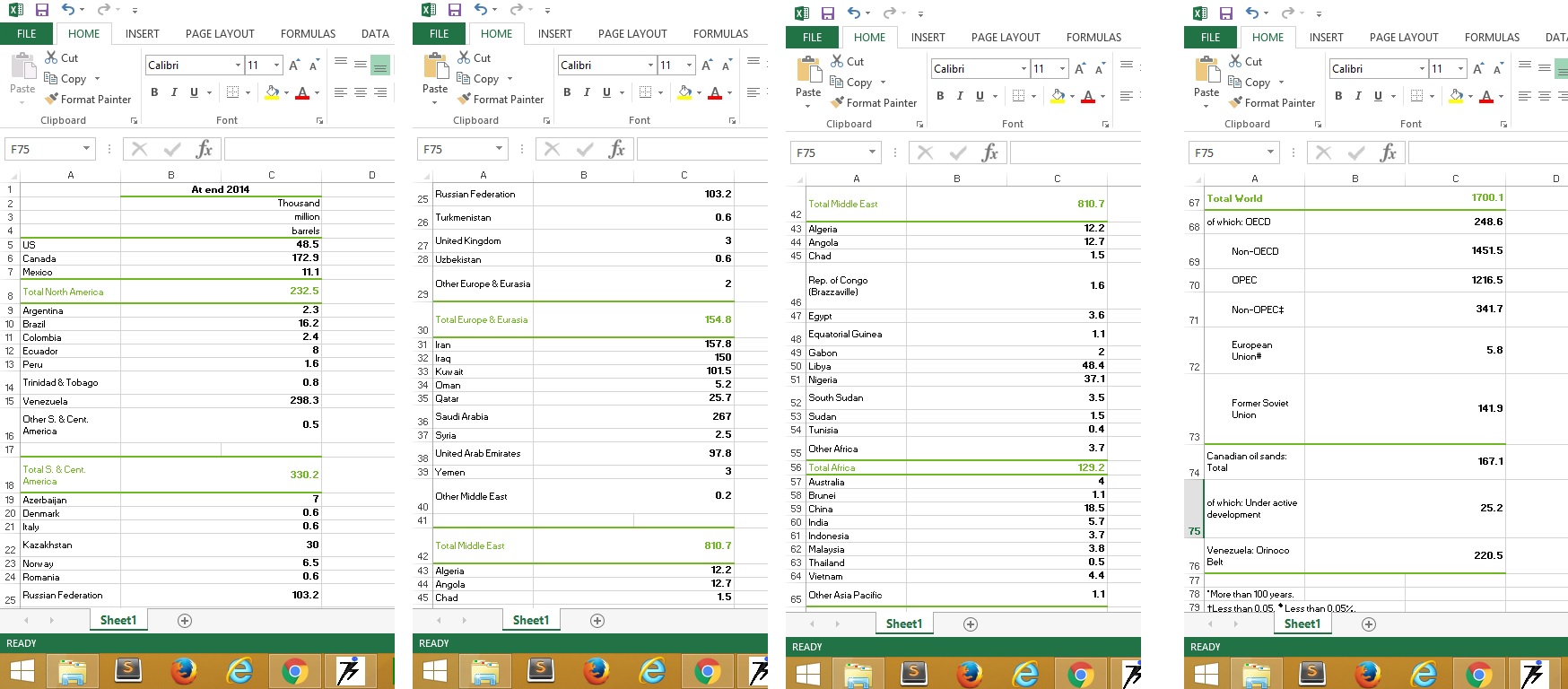Image resolution: width=1568 pixels, height=689 pixels.
Task: Click Format Painter in Total North America window
Action: click(x=87, y=99)
